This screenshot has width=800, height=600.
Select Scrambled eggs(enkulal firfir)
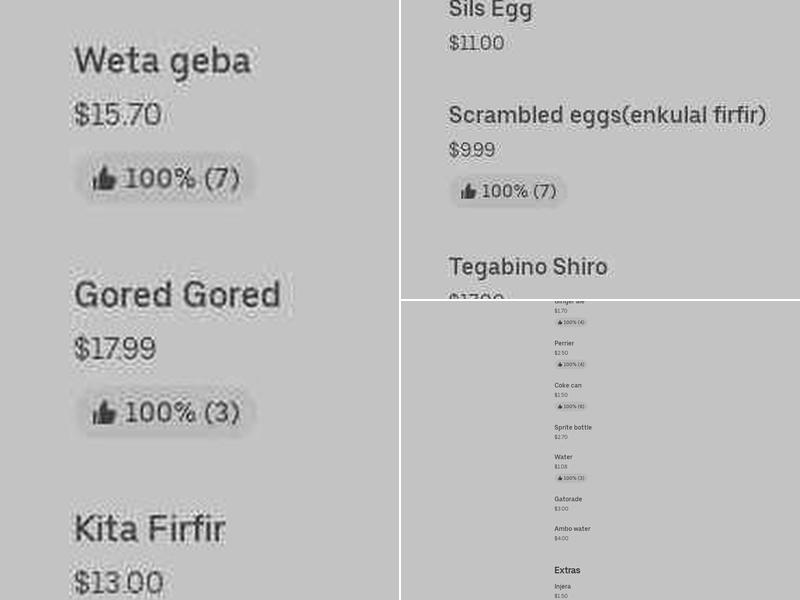click(x=607, y=115)
